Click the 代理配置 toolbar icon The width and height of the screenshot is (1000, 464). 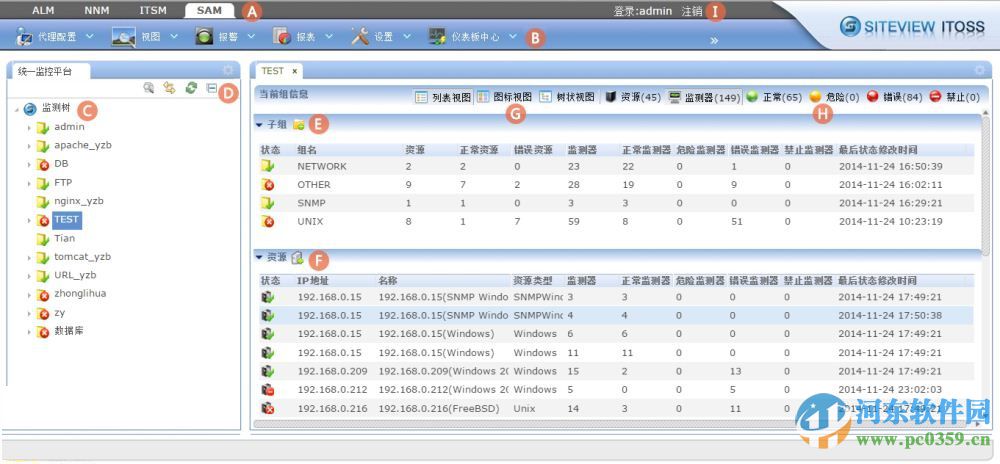[24, 37]
